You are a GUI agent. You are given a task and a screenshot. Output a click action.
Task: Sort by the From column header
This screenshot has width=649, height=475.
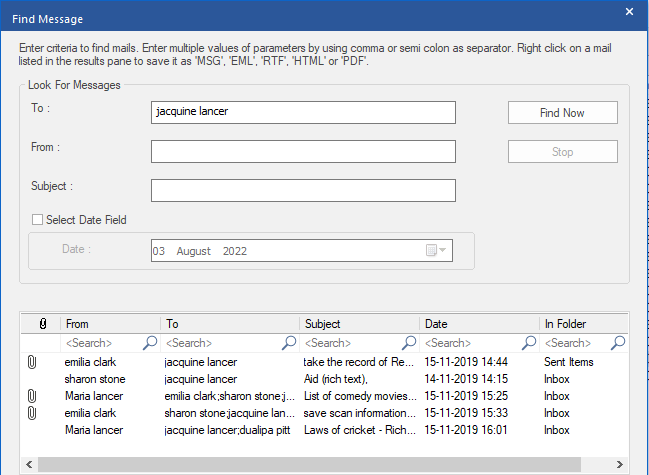[x=111, y=324]
